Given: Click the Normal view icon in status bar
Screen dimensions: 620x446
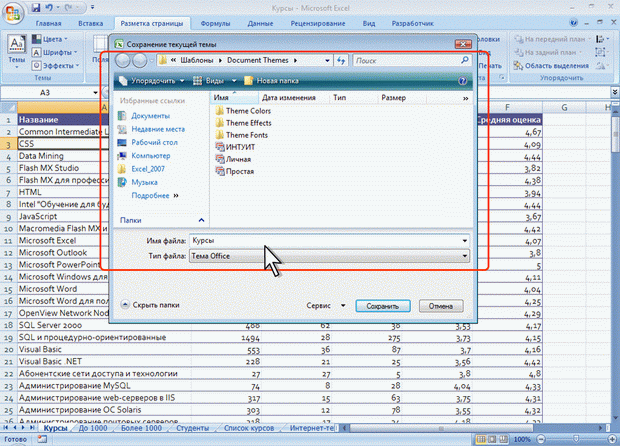Looking at the screenshot, I should tap(481, 439).
